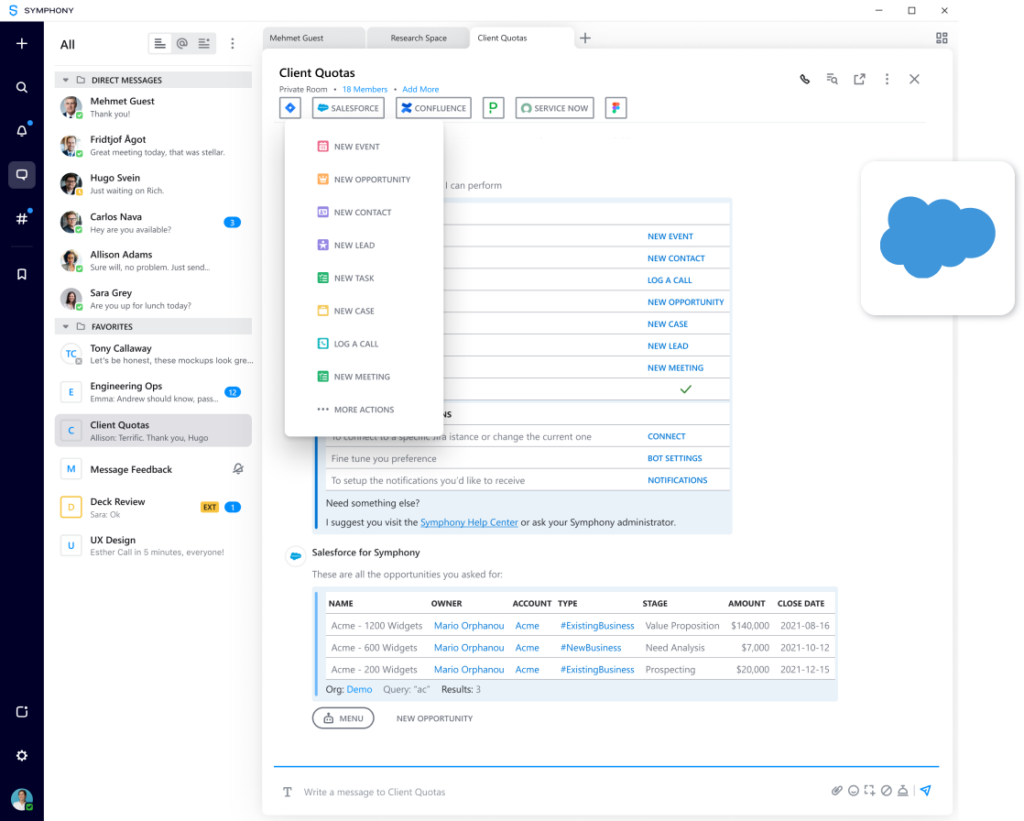Unmute notifications for Message Feedback
Screen dimensions: 1024x821
(237, 469)
